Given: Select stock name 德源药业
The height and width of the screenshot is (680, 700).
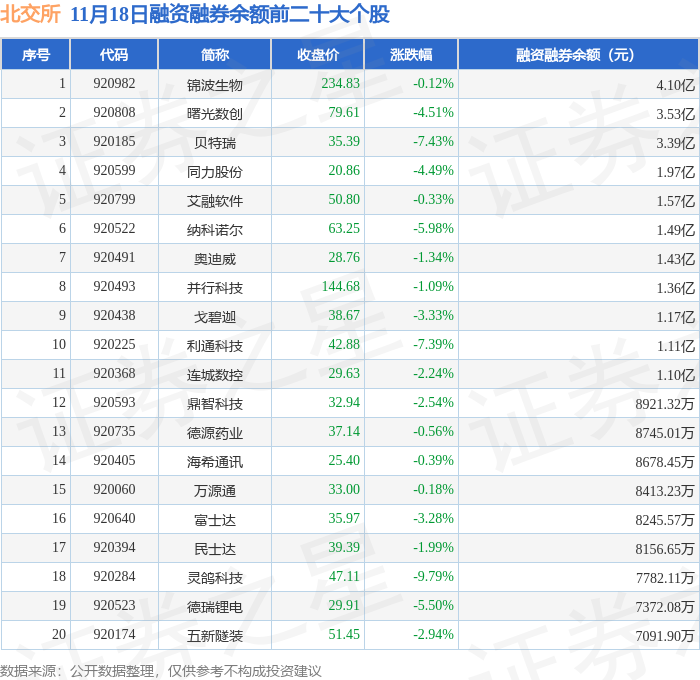Looking at the screenshot, I should [215, 433].
